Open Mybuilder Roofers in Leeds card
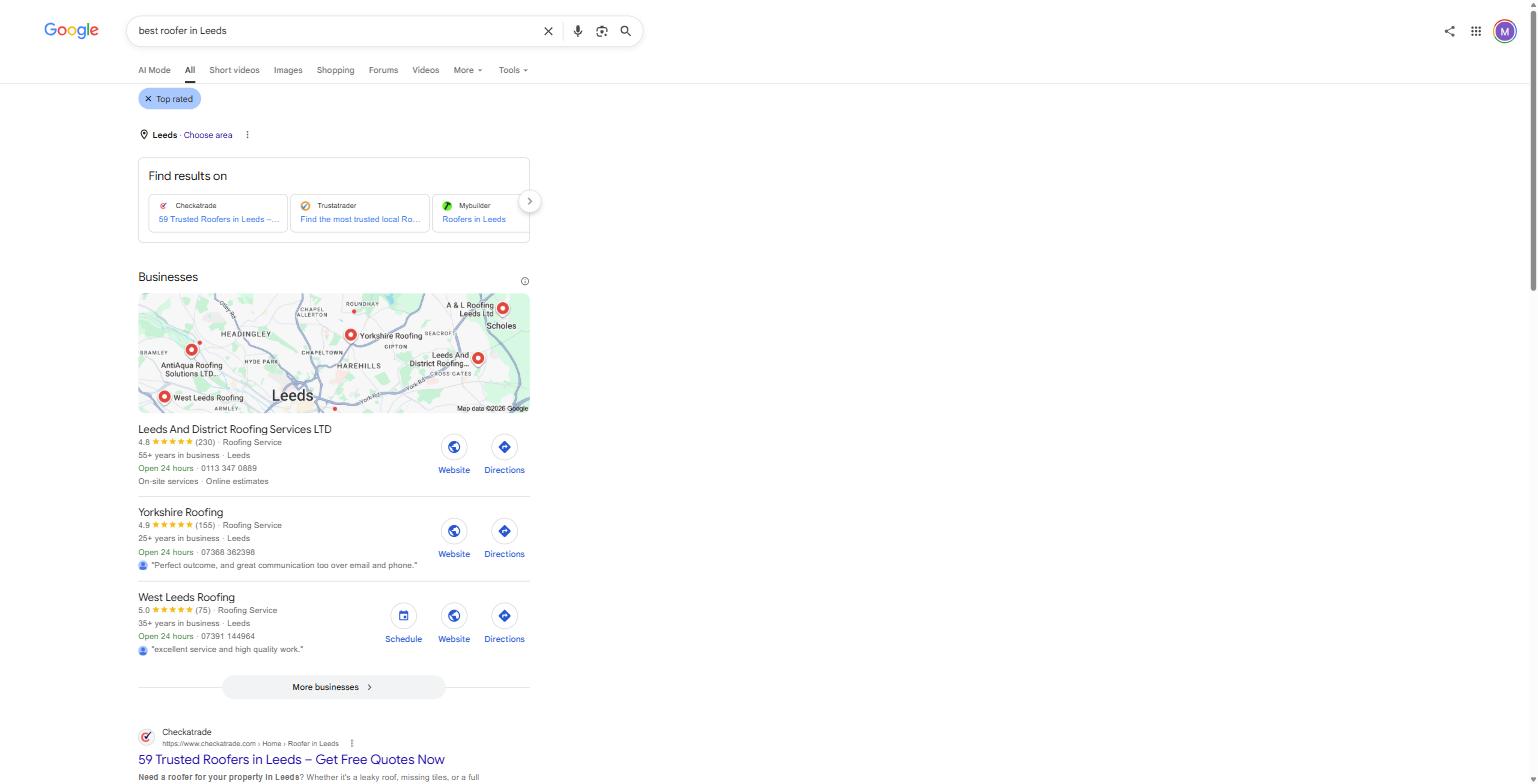 [x=481, y=213]
